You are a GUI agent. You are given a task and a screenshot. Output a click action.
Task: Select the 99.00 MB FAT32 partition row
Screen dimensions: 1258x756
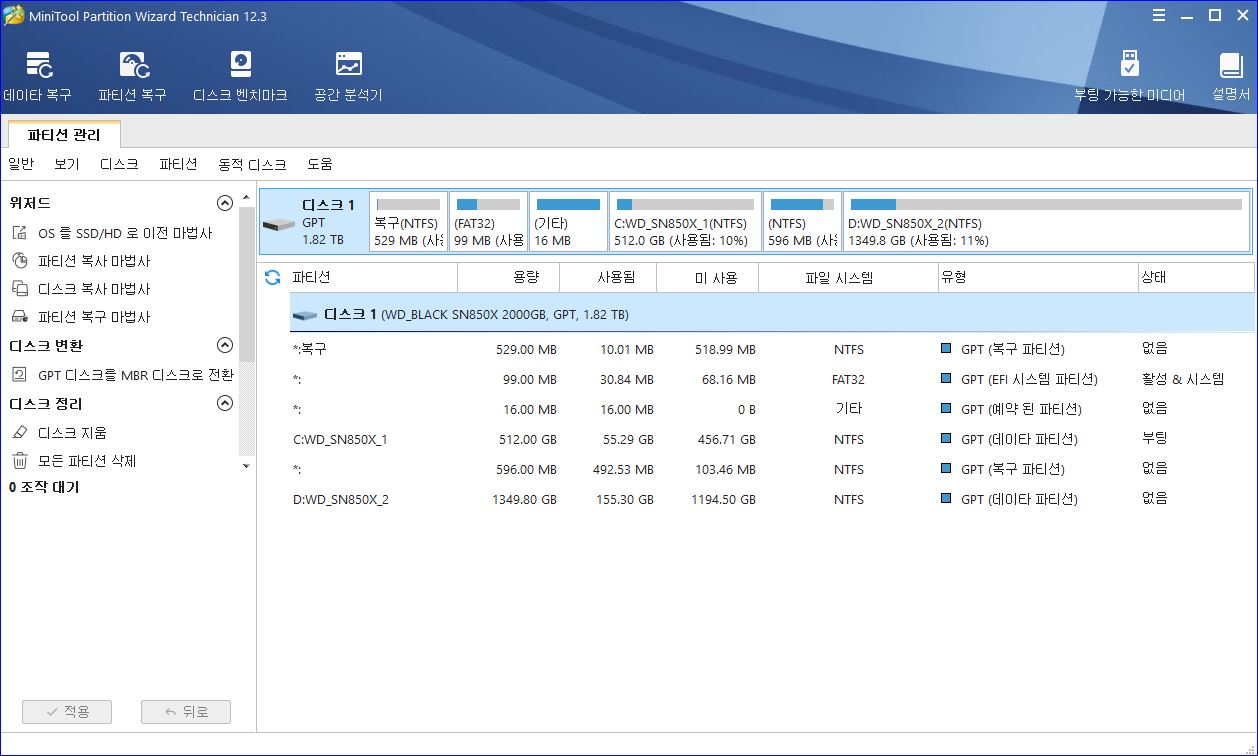pyautogui.click(x=772, y=379)
